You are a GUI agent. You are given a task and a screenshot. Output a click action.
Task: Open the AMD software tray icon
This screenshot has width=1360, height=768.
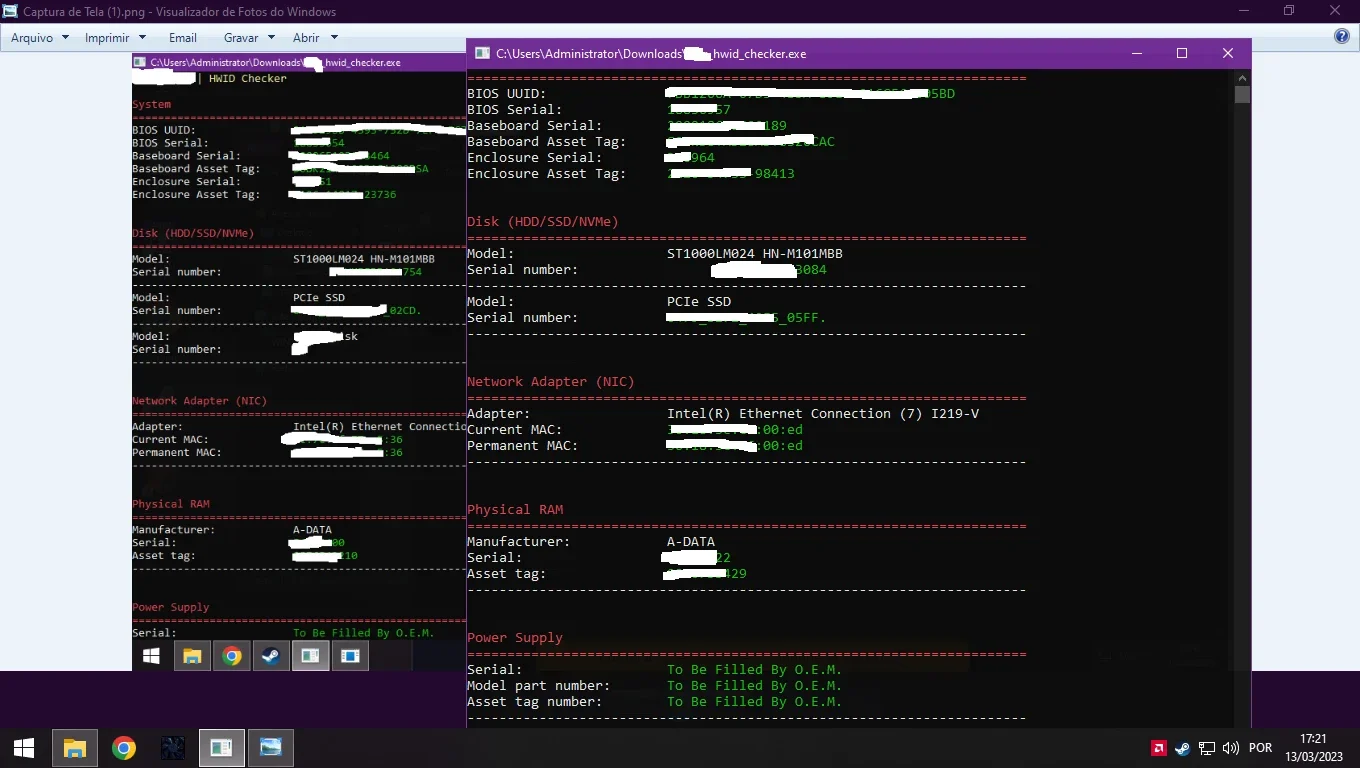(1158, 748)
